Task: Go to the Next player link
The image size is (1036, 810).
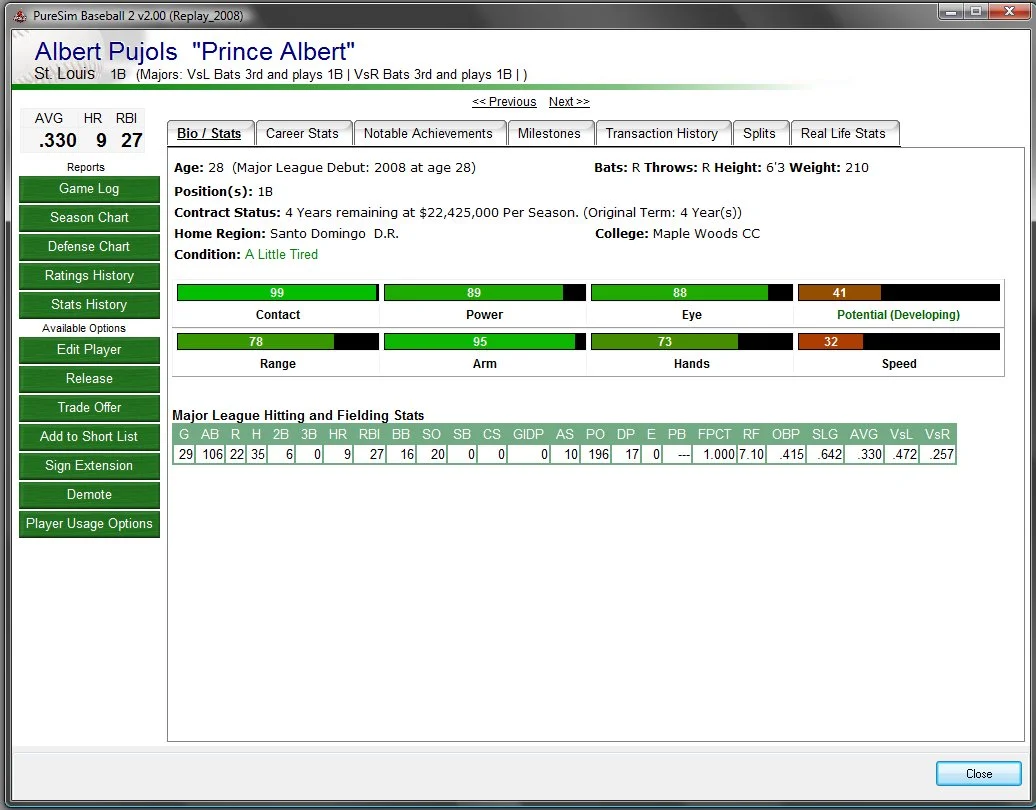Action: 569,102
